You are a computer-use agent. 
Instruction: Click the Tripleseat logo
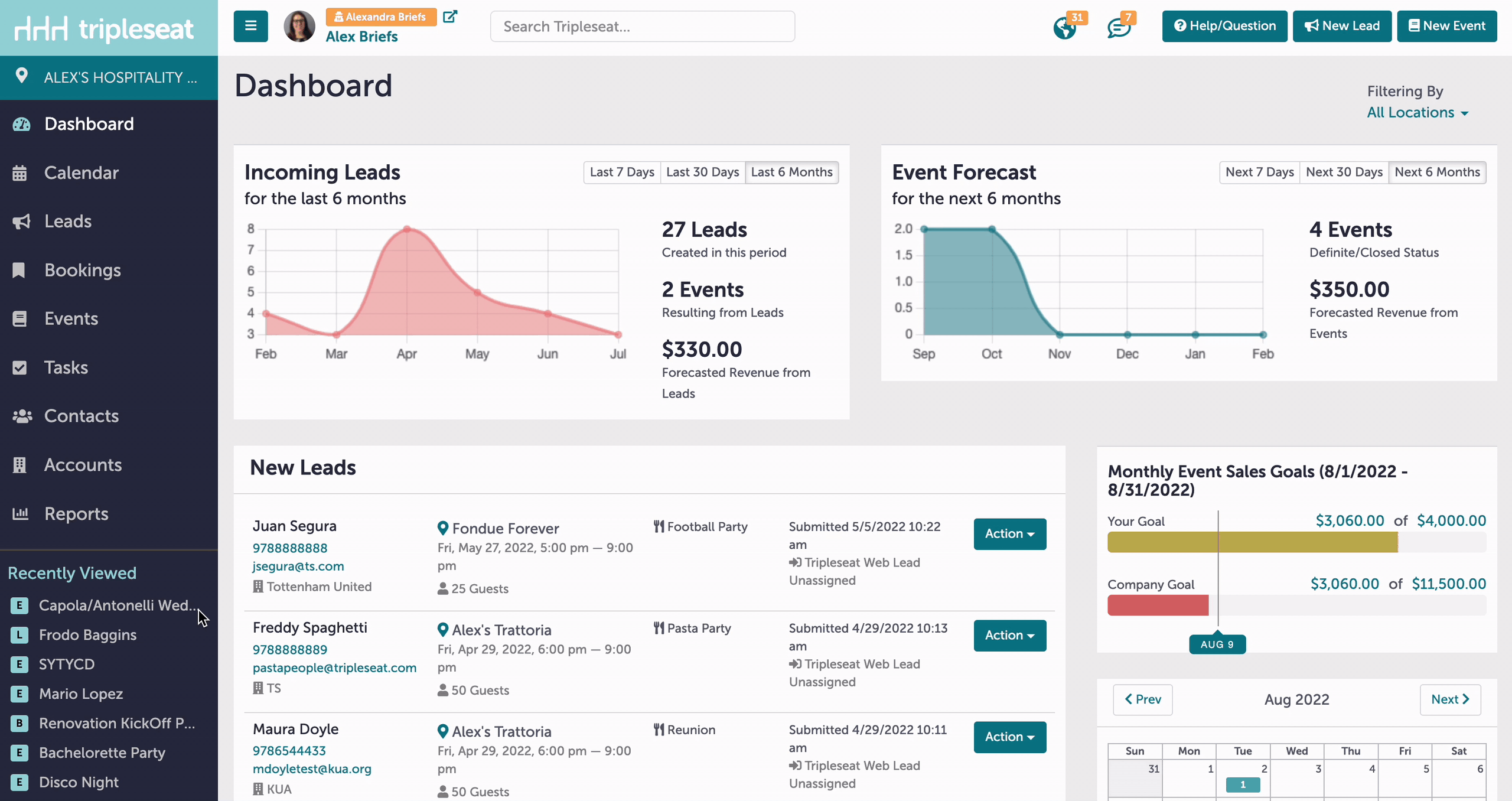[x=104, y=28]
